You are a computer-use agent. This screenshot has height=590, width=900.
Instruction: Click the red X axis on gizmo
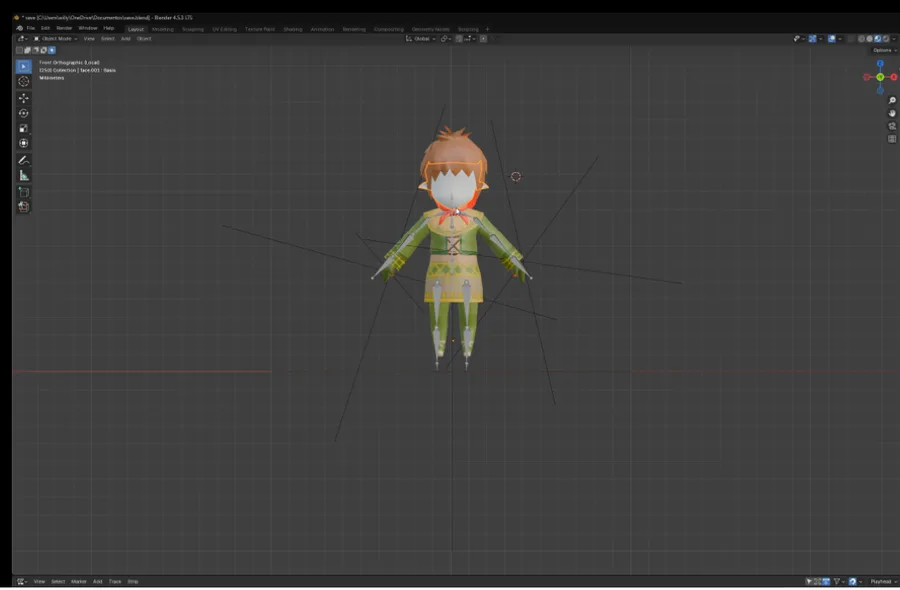coord(894,77)
